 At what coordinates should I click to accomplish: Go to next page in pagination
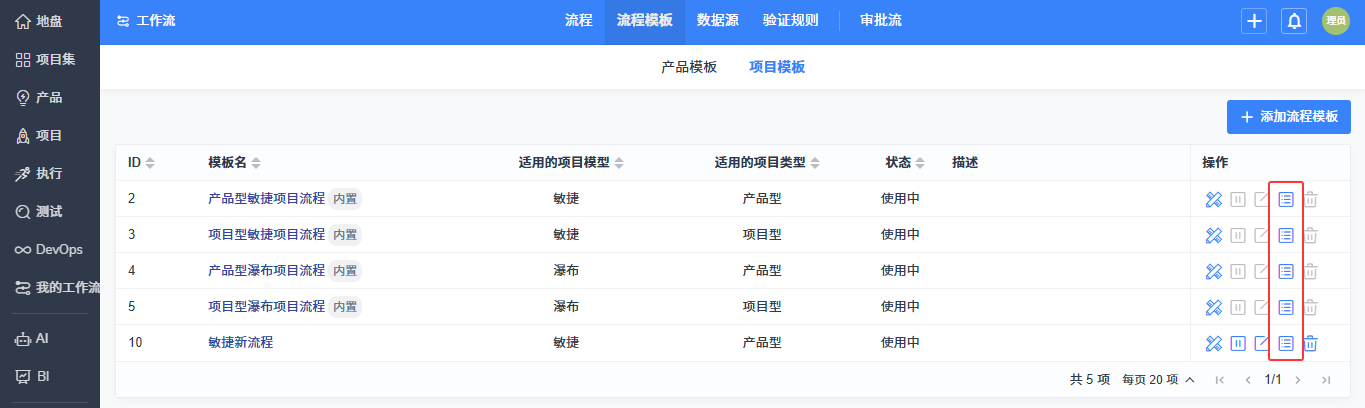click(1298, 380)
